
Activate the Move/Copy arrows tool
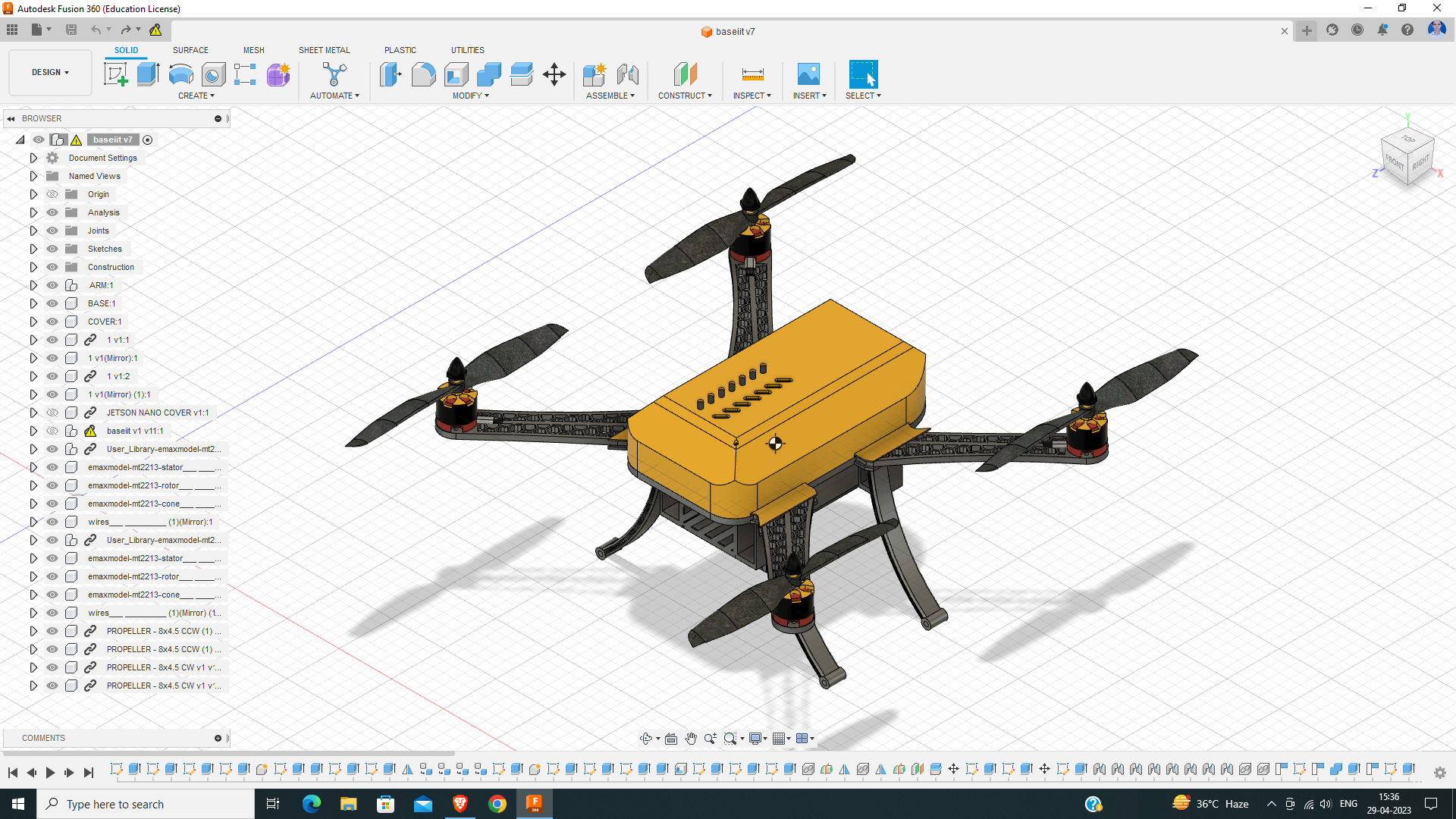tap(554, 74)
